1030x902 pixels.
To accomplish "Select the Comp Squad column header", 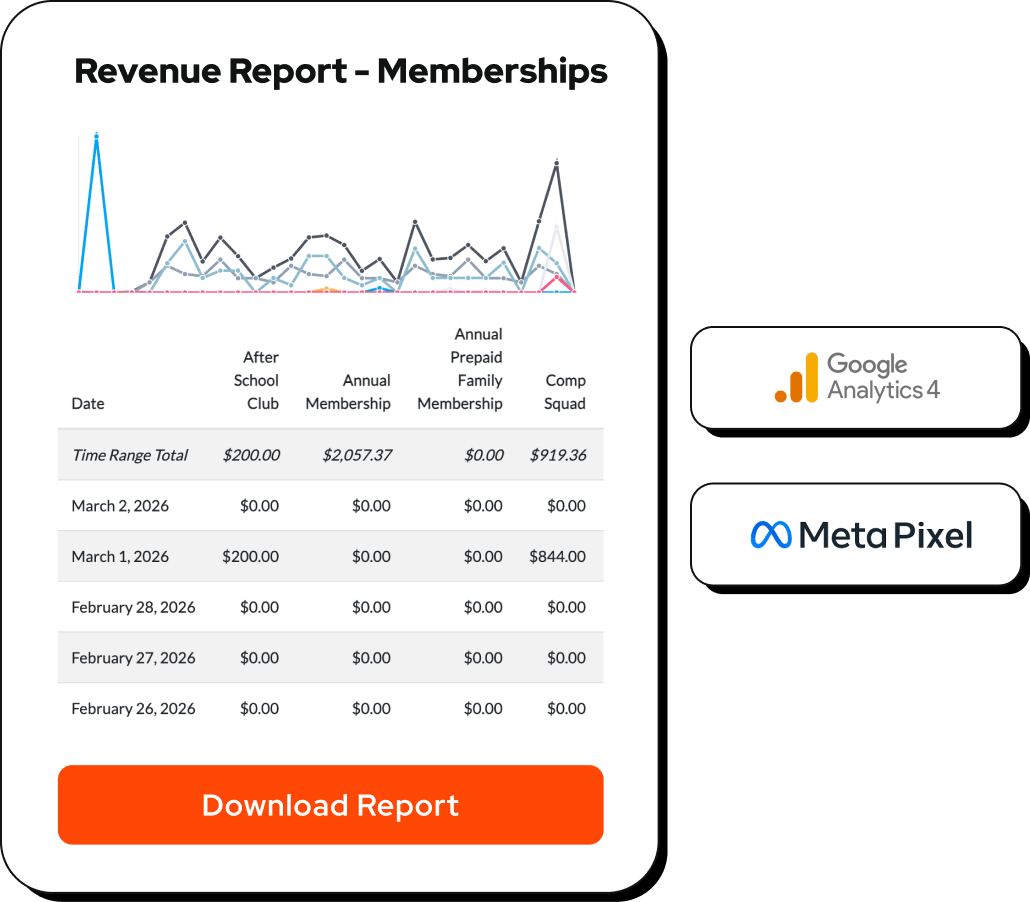I will tap(565, 392).
